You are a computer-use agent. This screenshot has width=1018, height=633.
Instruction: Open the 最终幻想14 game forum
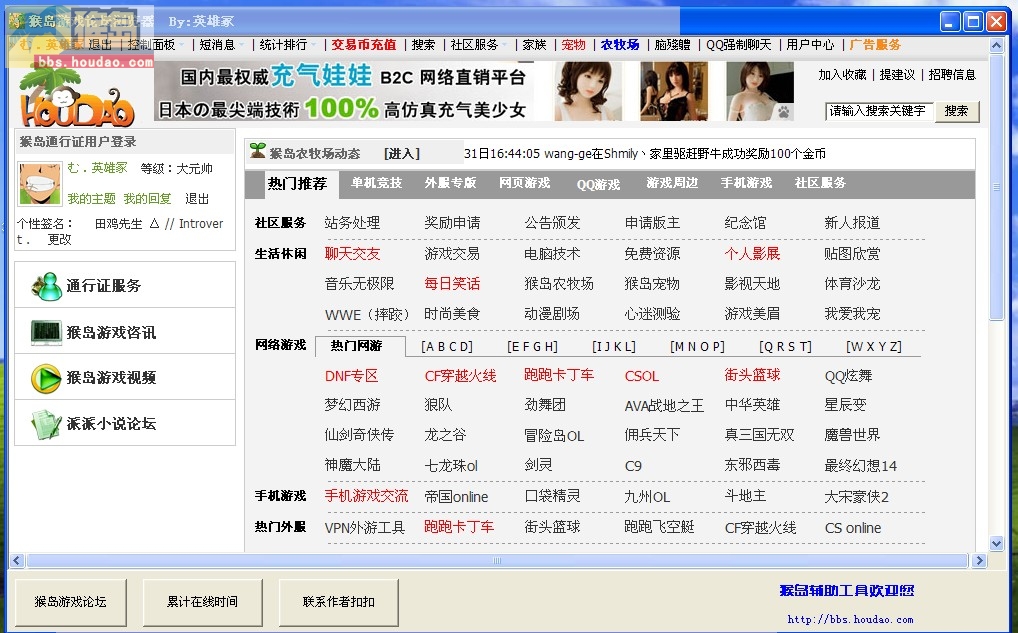click(861, 465)
